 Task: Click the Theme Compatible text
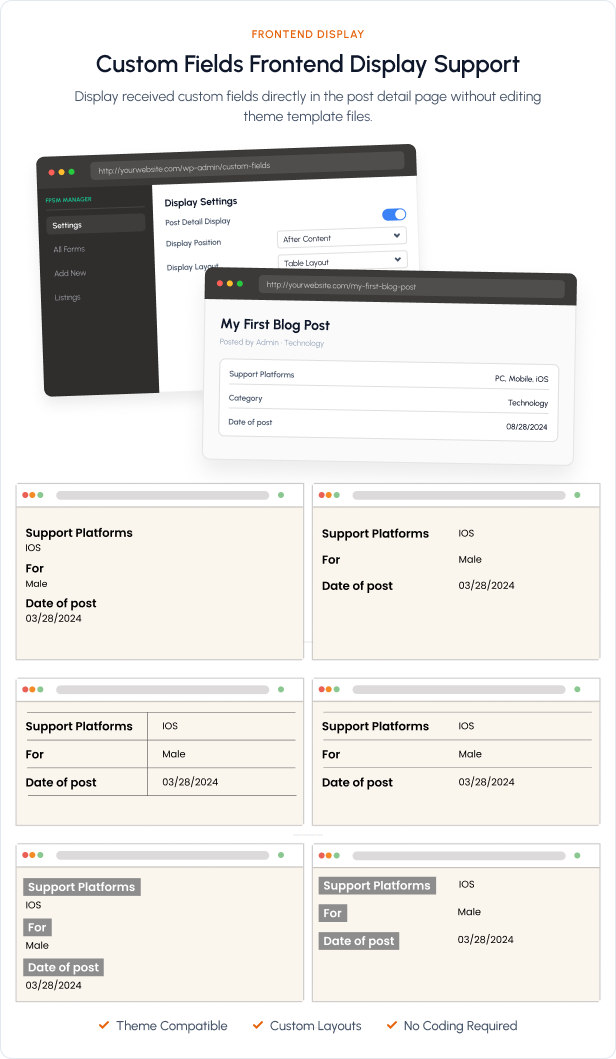tap(172, 1026)
